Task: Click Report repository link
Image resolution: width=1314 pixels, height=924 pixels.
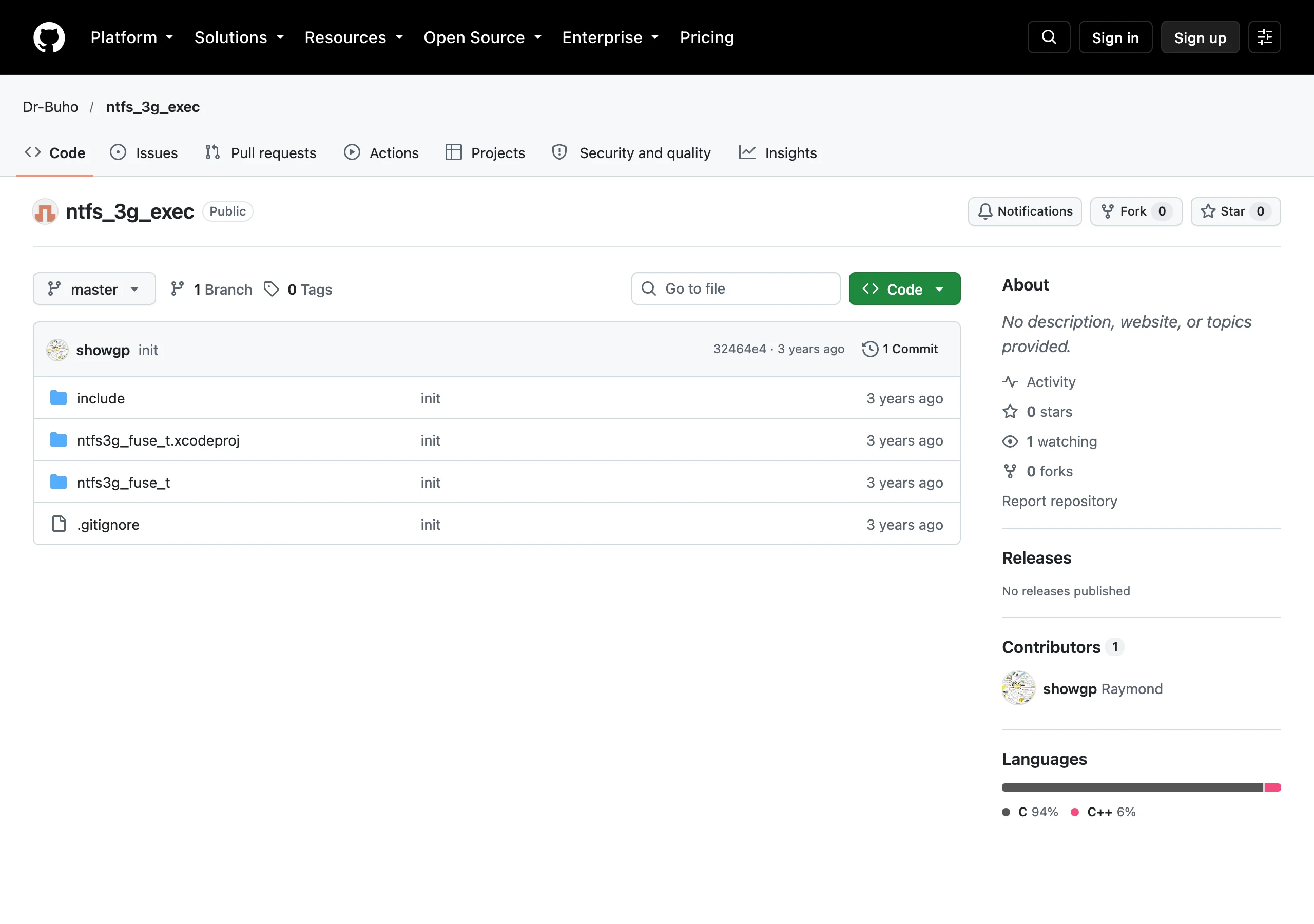Action: tap(1059, 501)
